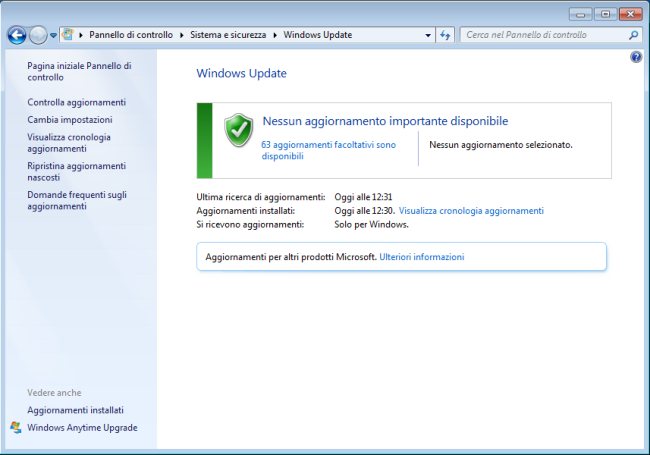Open Cambia impostazioni
The height and width of the screenshot is (455, 650).
click(70, 119)
